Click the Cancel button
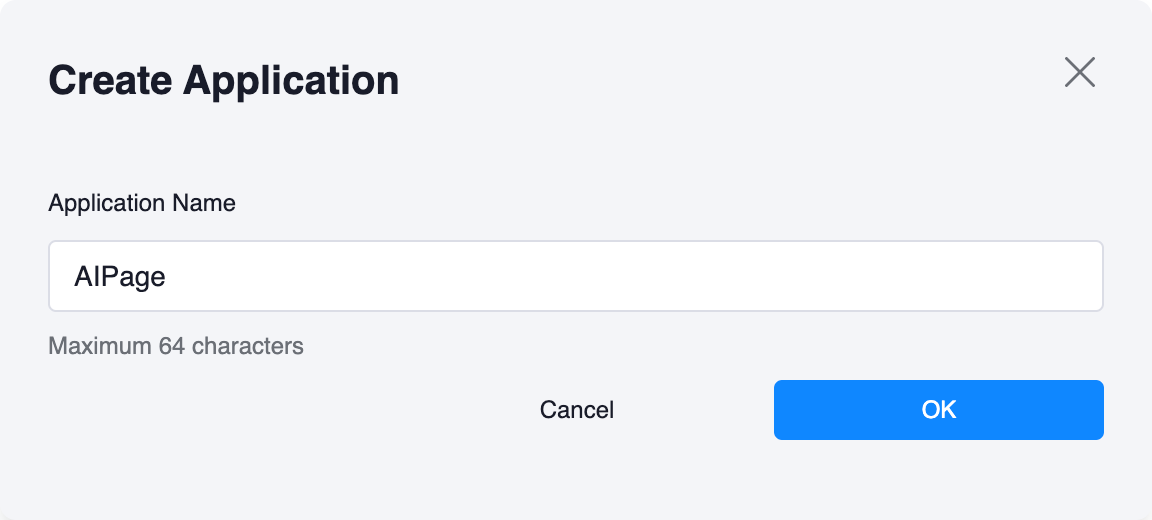The image size is (1152, 520). (577, 410)
